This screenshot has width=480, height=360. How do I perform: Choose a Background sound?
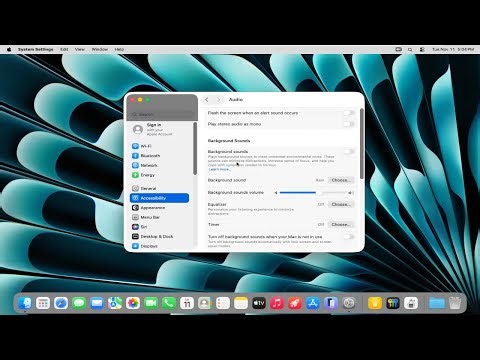click(x=341, y=180)
